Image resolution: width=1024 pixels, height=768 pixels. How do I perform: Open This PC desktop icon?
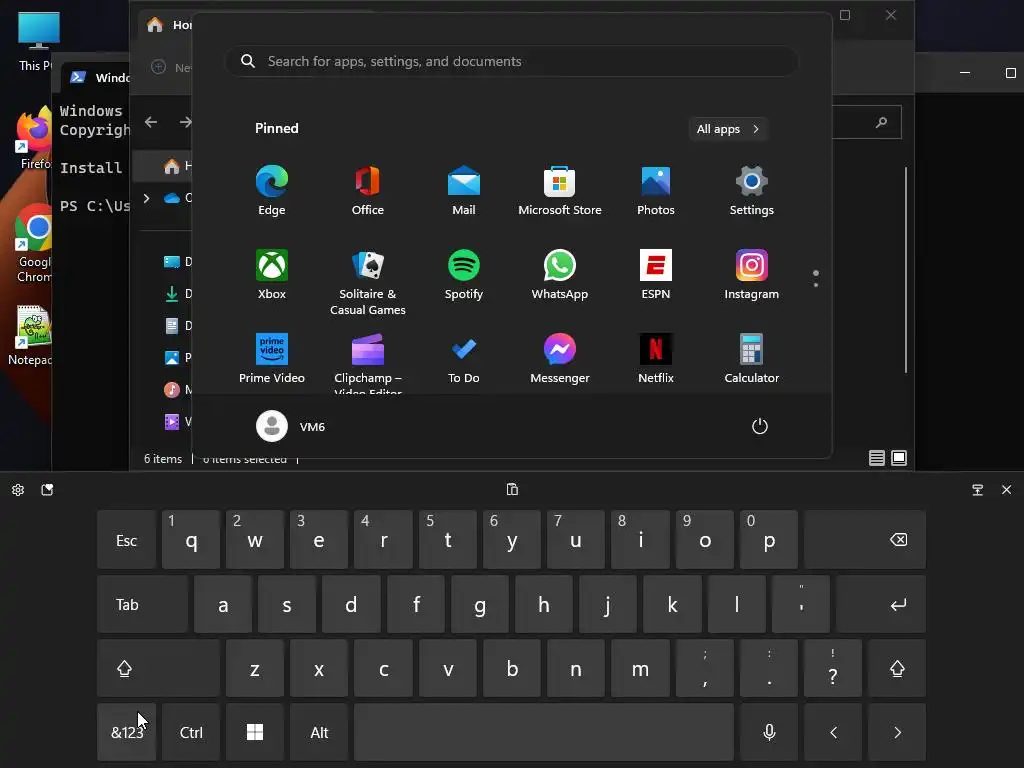37,41
